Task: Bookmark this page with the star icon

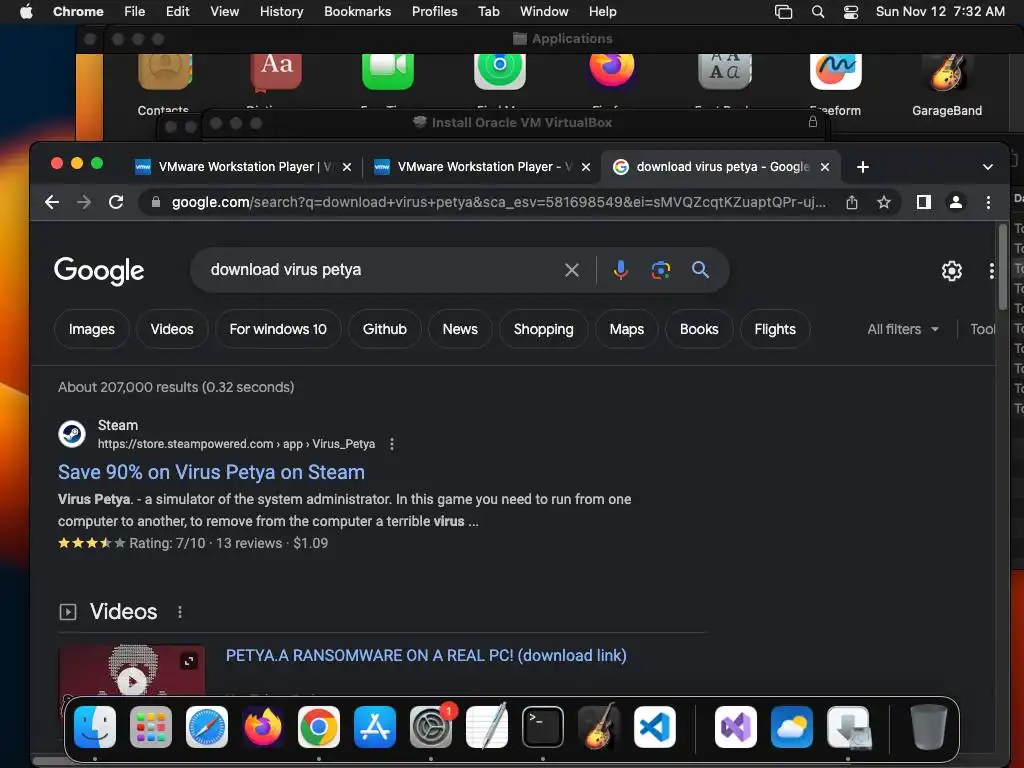Action: pyautogui.click(x=884, y=202)
